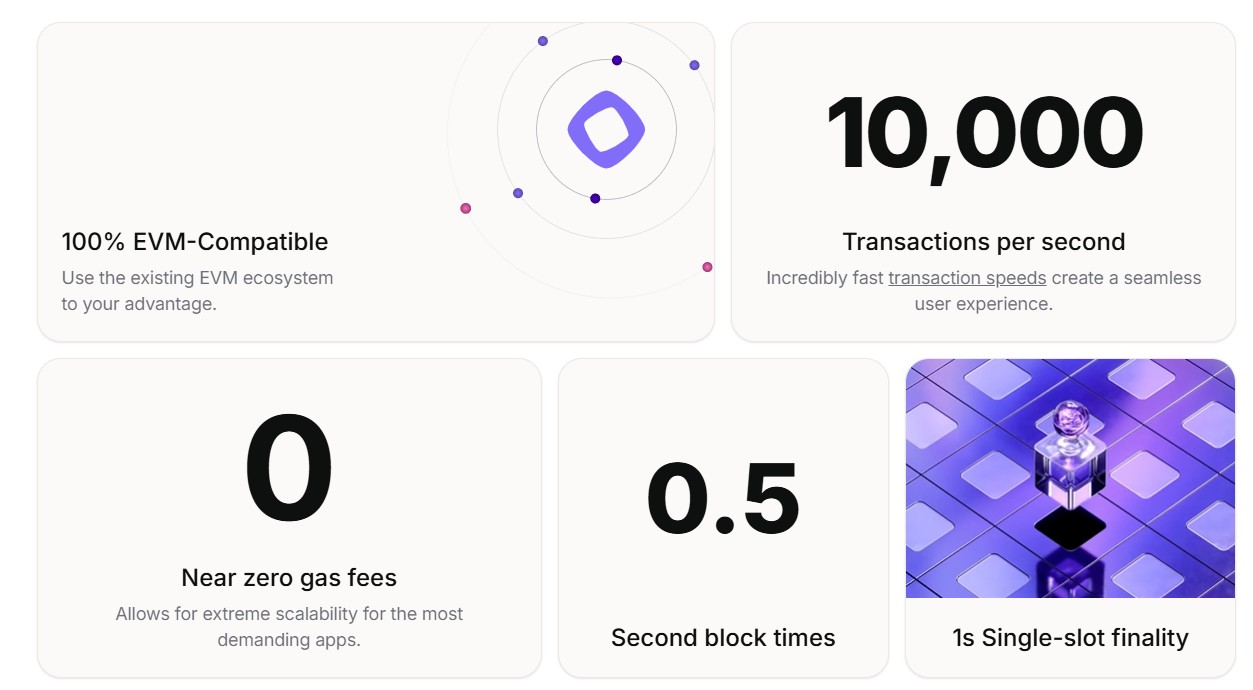Click the "Near zero gas fees" heading

pos(289,578)
